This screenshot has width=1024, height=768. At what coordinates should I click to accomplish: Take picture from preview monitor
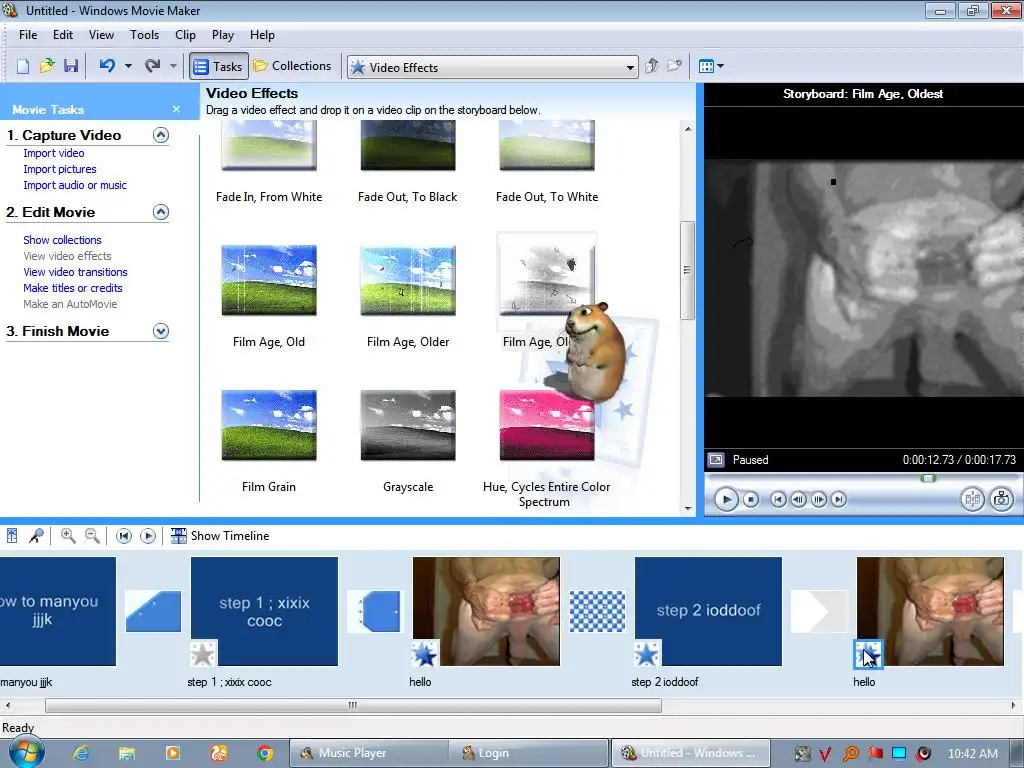point(1001,500)
